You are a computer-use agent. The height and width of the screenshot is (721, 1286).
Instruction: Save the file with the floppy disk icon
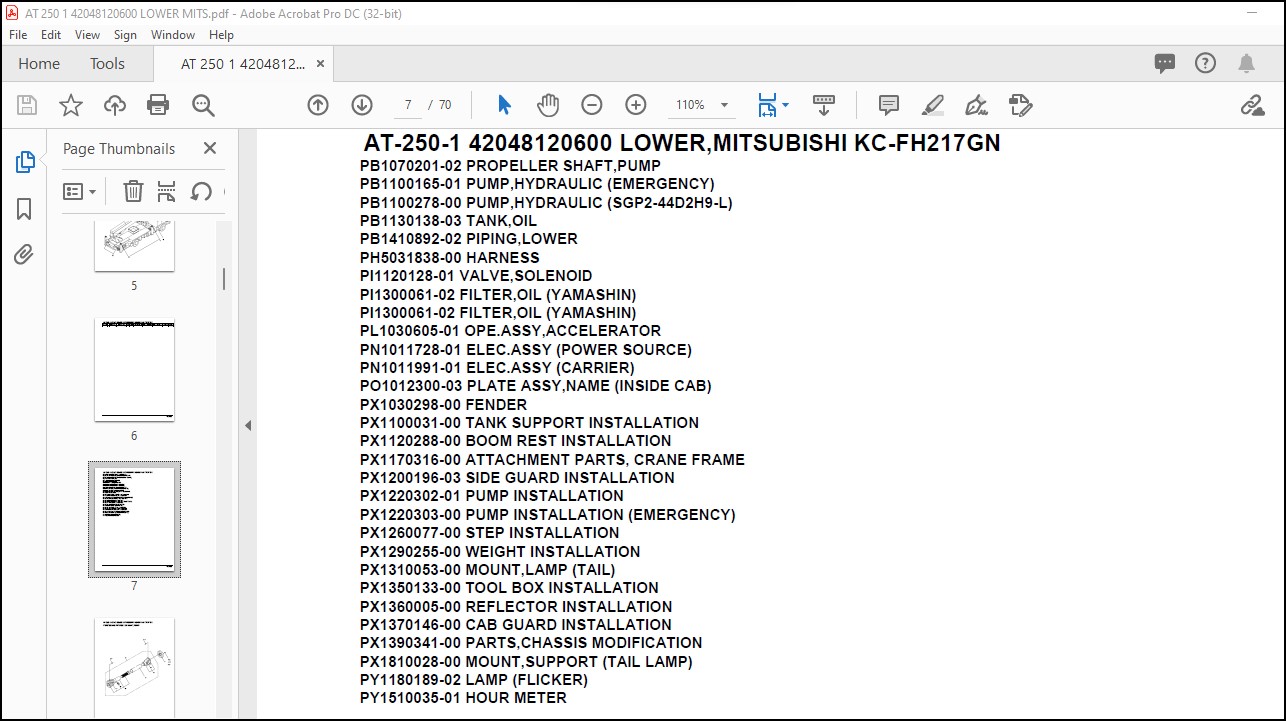click(27, 105)
